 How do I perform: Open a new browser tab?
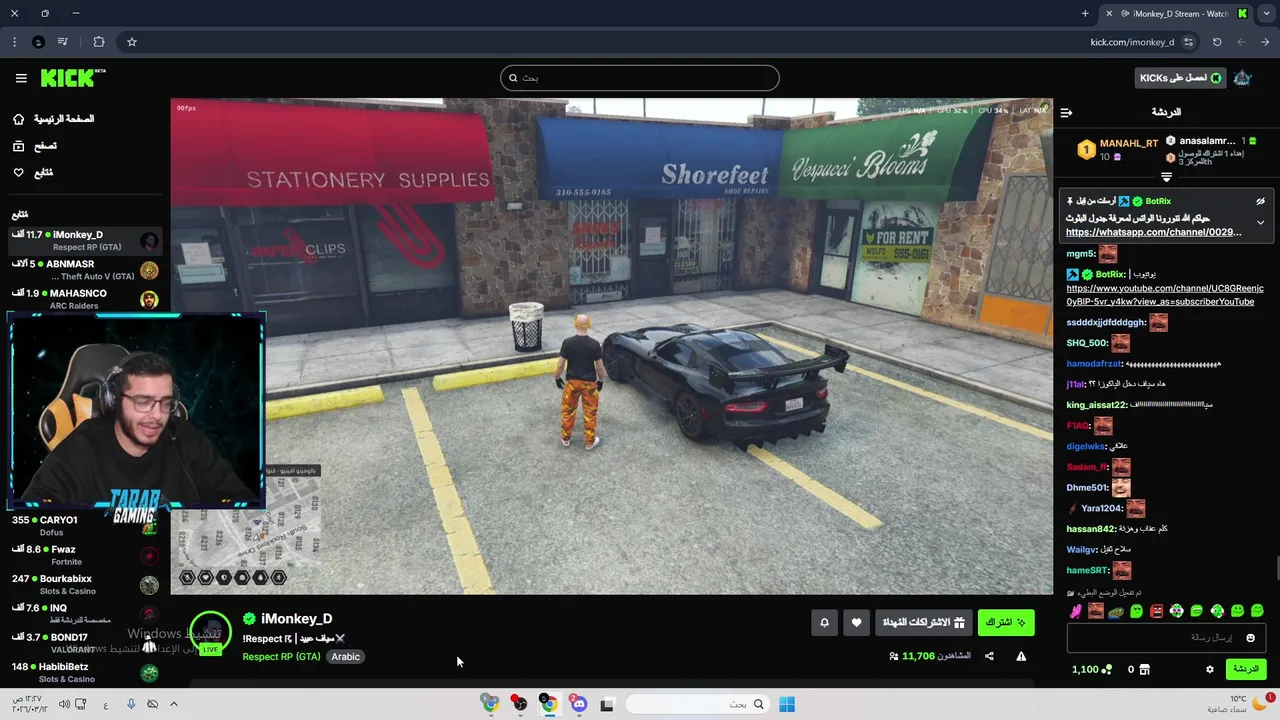click(x=1085, y=14)
